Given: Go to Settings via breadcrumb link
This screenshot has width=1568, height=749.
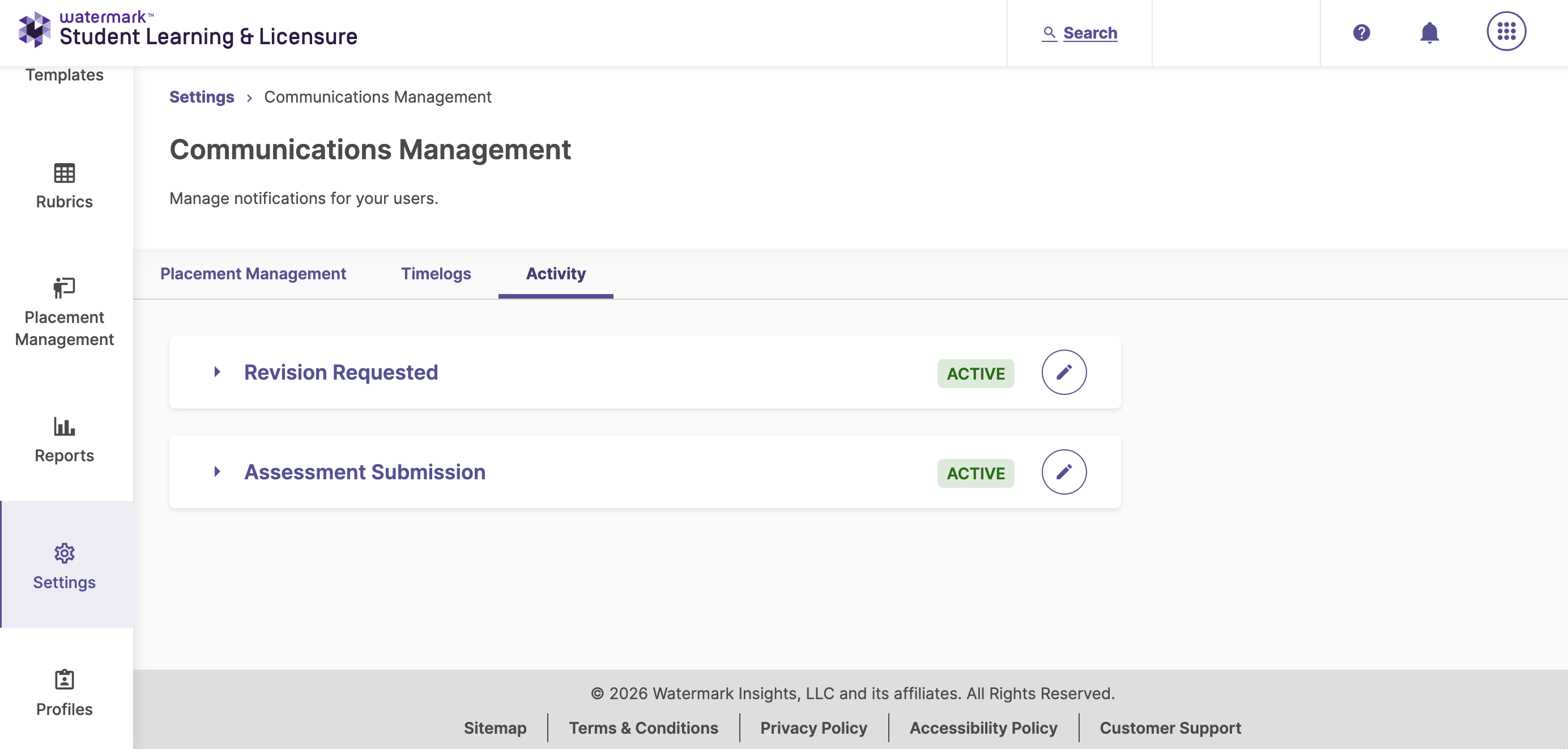Looking at the screenshot, I should (x=202, y=97).
